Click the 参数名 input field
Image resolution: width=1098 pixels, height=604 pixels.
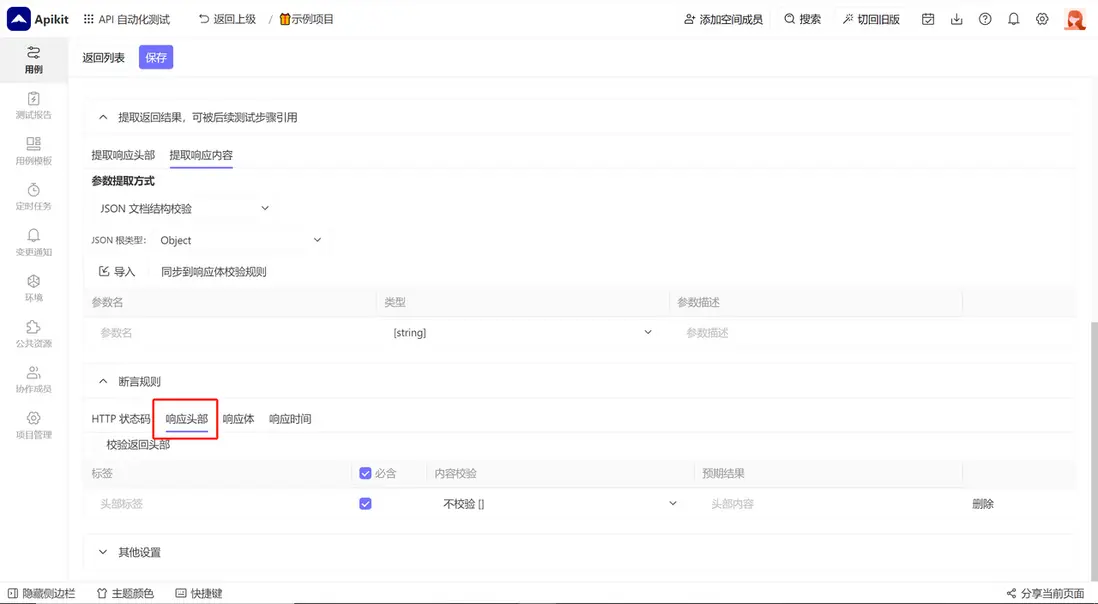click(x=232, y=332)
